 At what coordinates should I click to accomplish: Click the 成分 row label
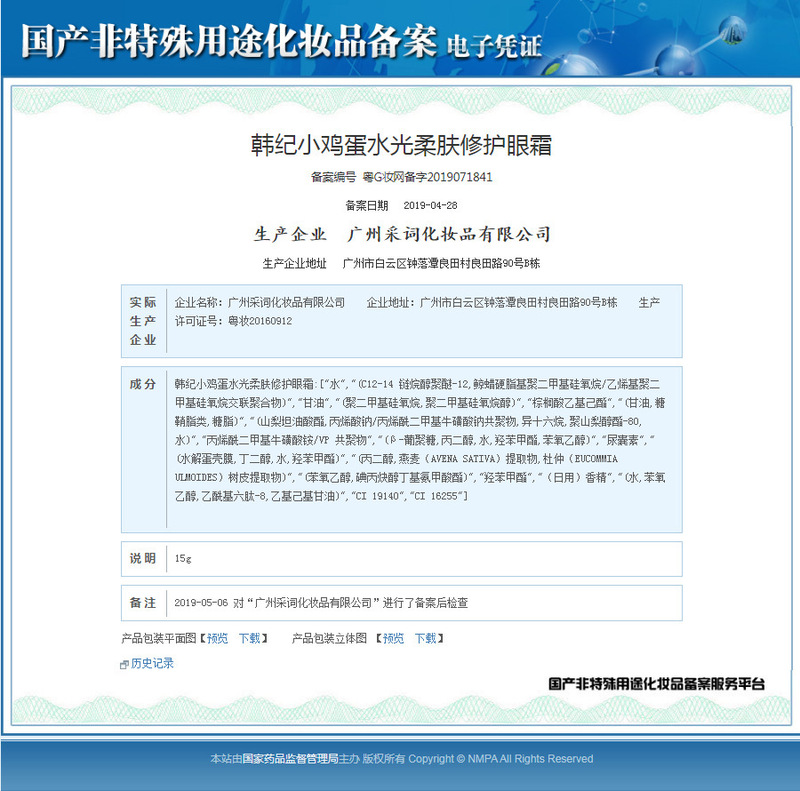point(143,384)
